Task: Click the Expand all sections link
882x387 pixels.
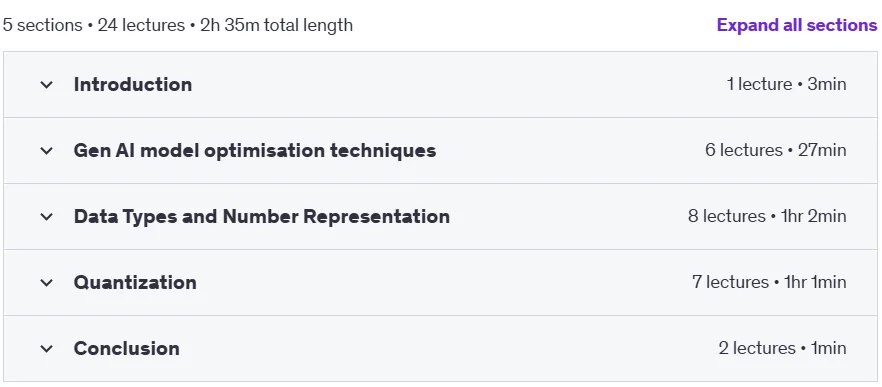Action: 796,25
